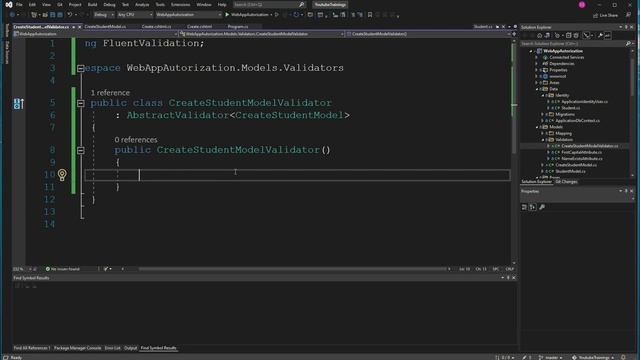The height and width of the screenshot is (360, 640).
Task: Open the Debug configuration dropdown
Action: point(104,15)
